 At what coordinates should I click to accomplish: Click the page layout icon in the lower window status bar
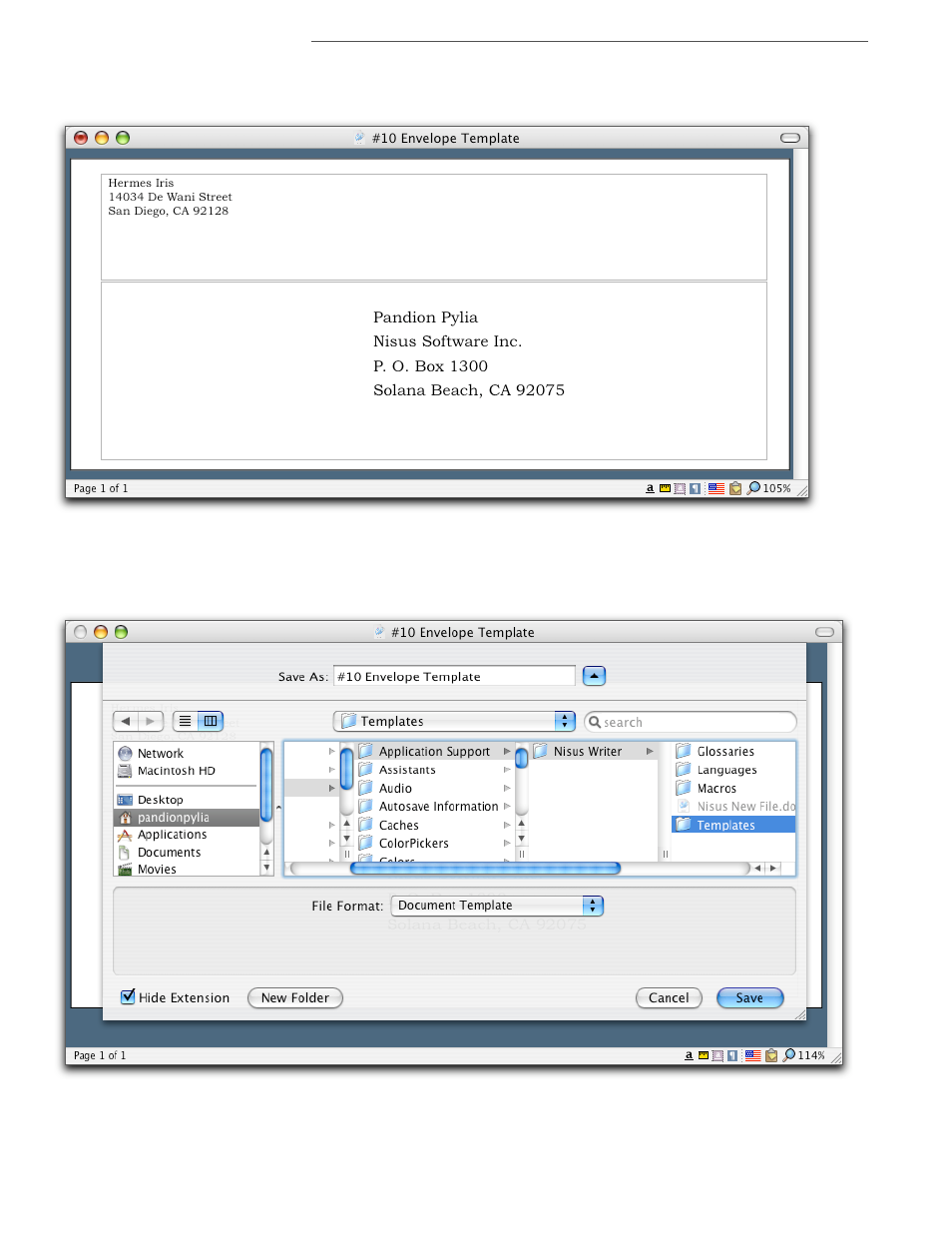pyautogui.click(x=717, y=1055)
